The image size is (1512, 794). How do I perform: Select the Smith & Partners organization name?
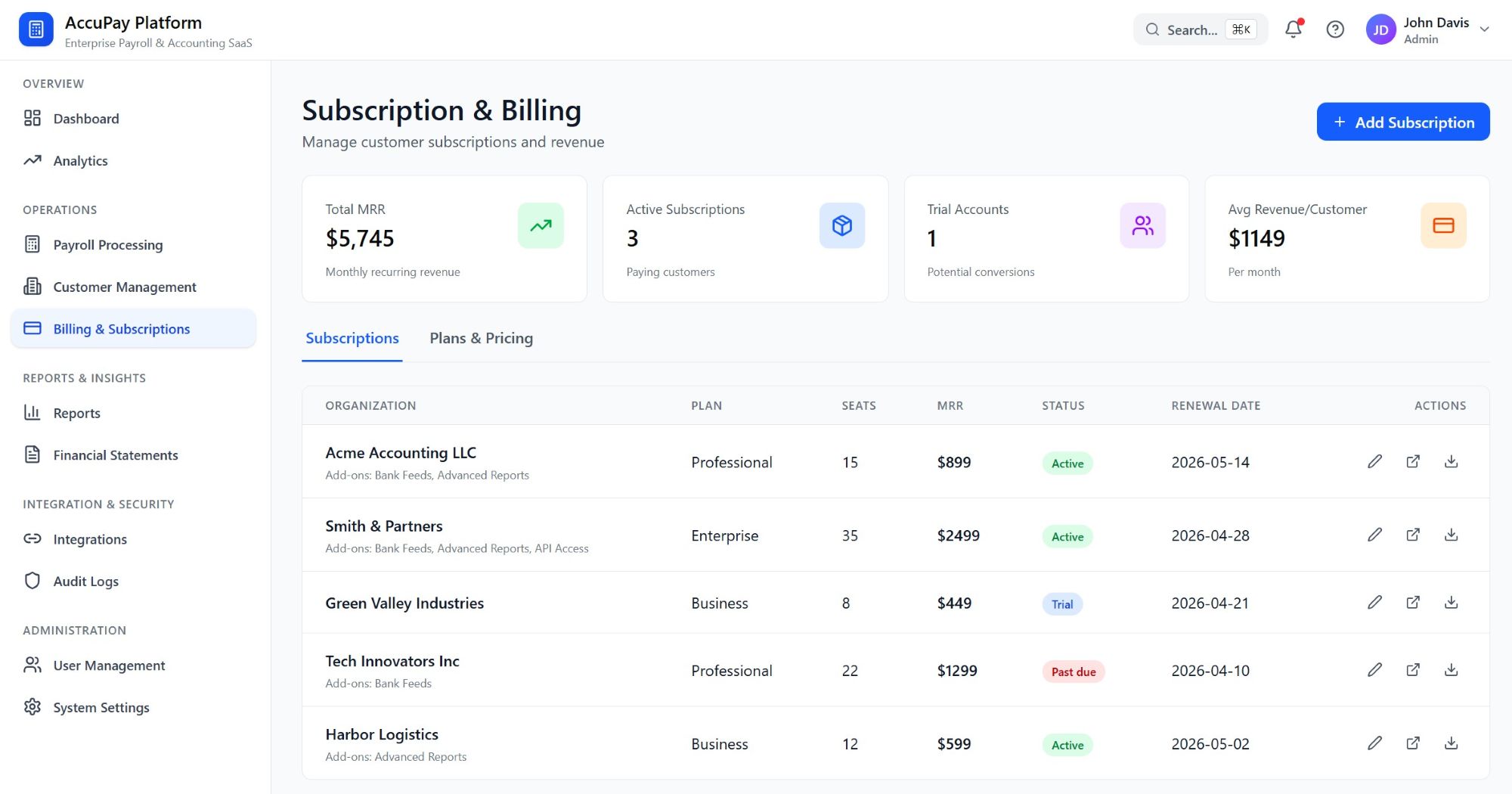point(384,526)
